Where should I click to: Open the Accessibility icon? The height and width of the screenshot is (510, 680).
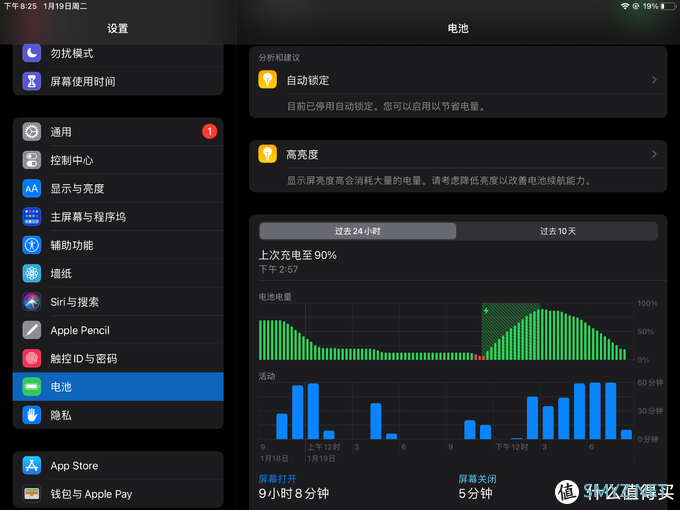(x=32, y=245)
